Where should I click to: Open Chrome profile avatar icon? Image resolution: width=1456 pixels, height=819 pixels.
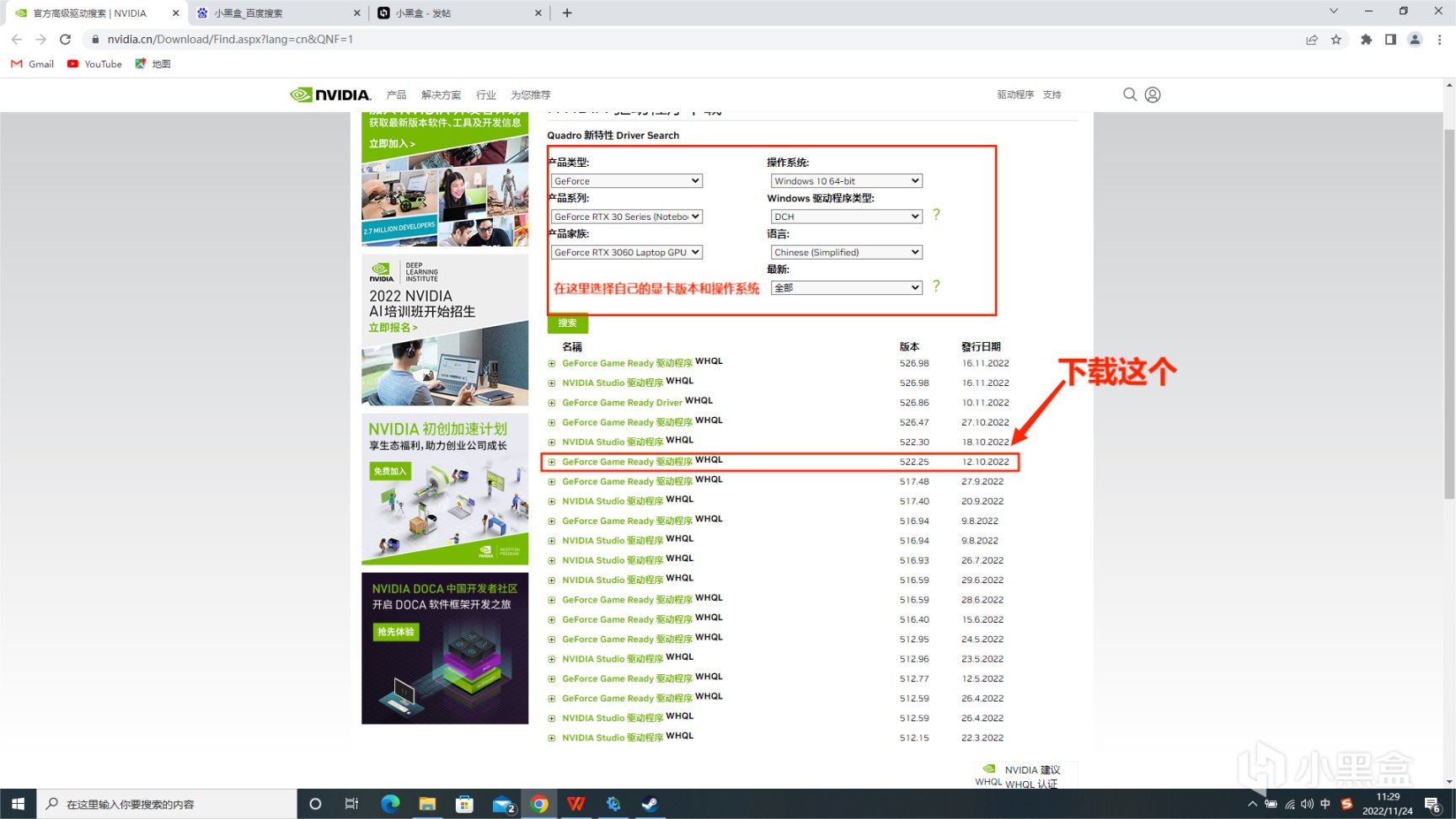(x=1415, y=39)
